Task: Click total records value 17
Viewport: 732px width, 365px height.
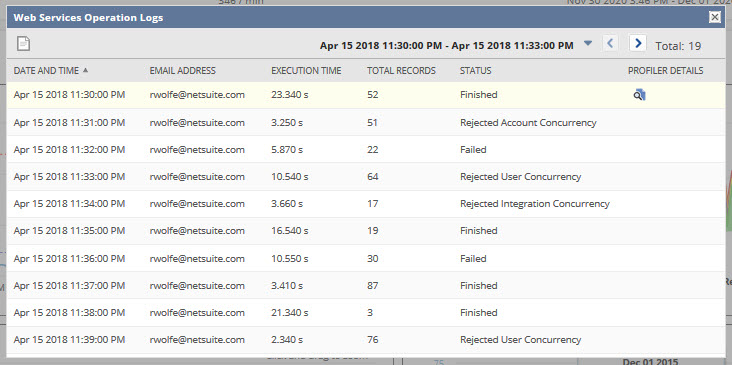Action: 373,204
